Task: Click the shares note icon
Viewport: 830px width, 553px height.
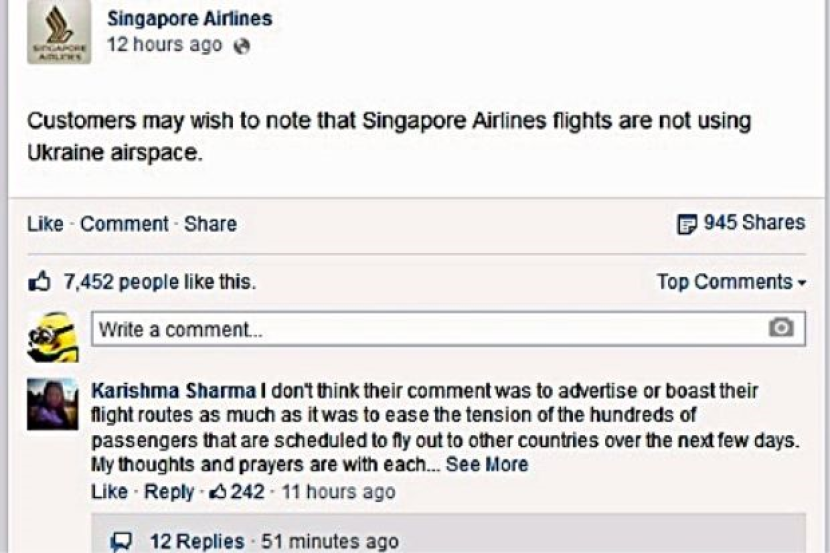Action: pyautogui.click(x=686, y=224)
